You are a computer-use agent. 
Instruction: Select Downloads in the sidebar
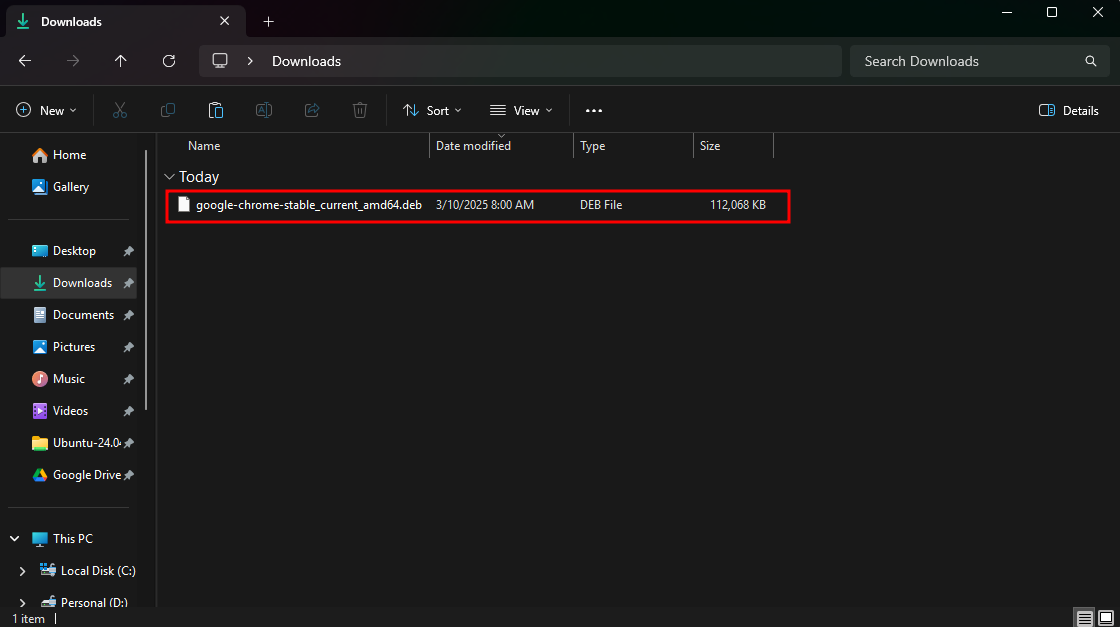[x=69, y=283]
